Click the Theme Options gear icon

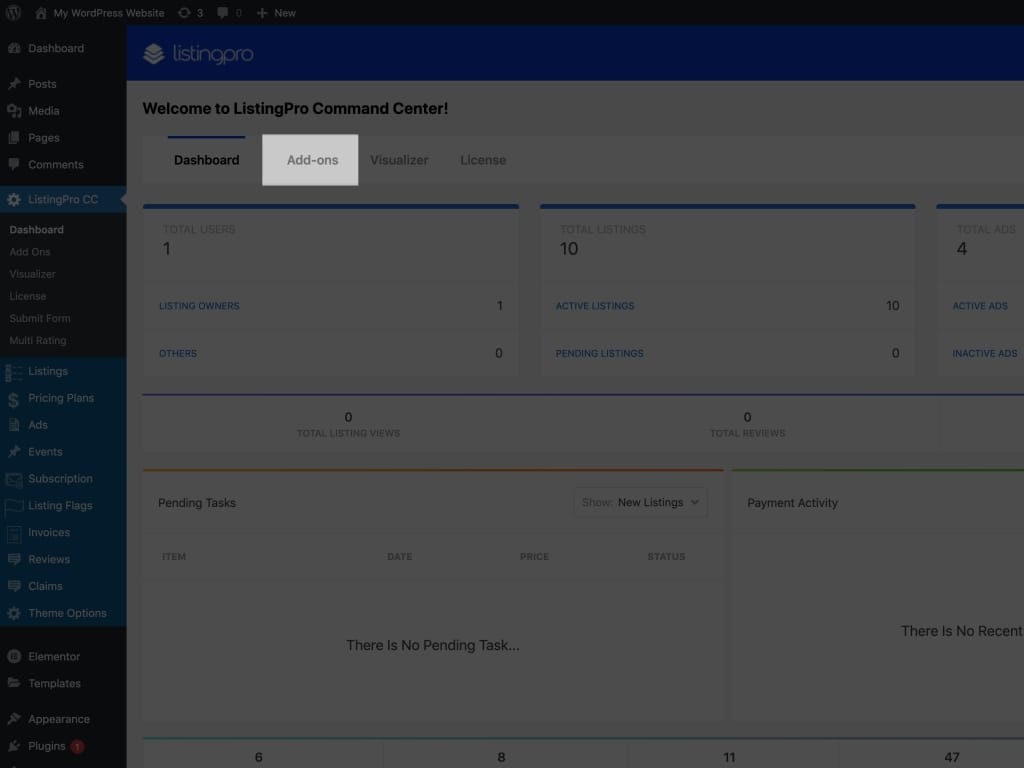(x=14, y=613)
